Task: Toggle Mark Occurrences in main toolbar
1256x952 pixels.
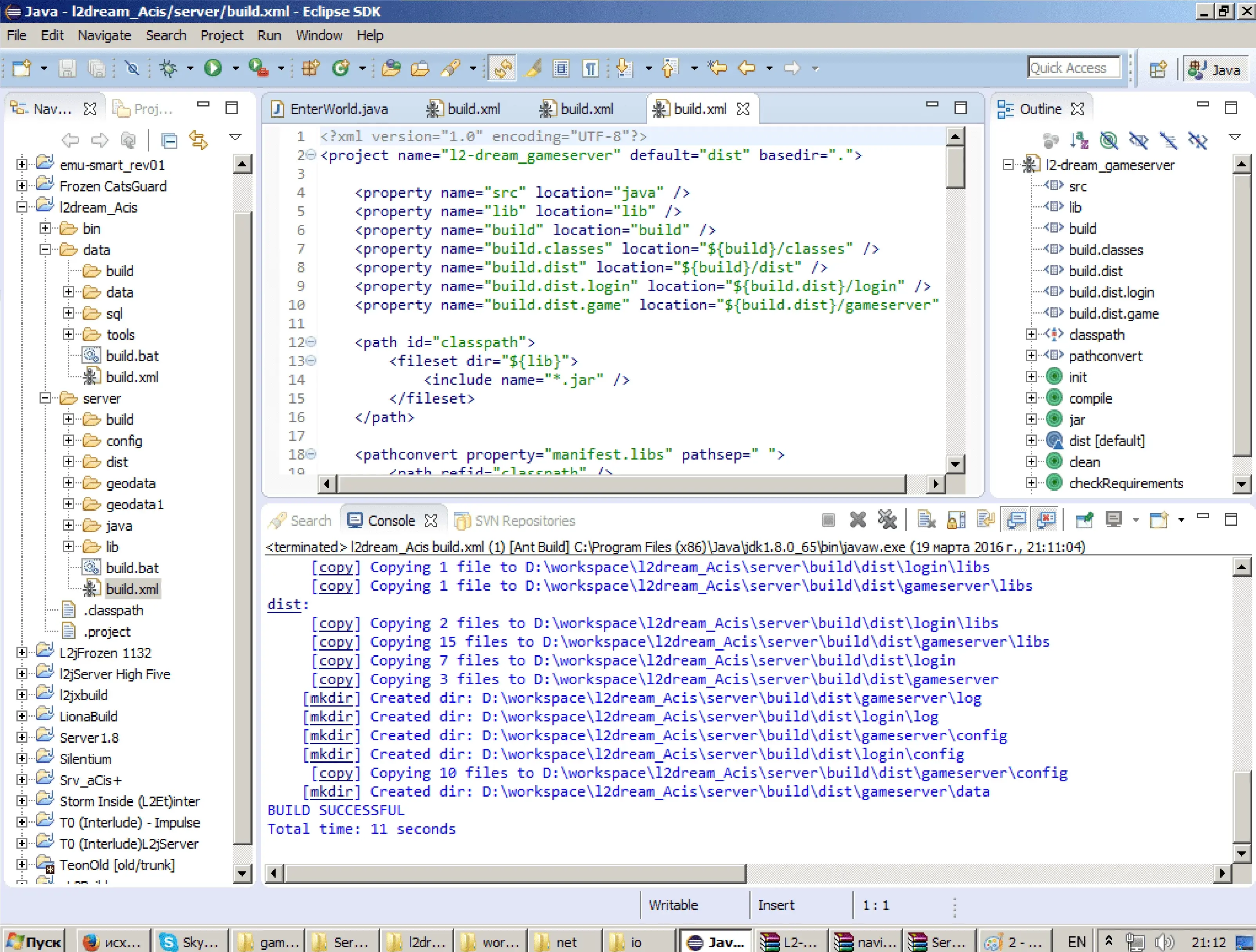Action: click(x=533, y=68)
